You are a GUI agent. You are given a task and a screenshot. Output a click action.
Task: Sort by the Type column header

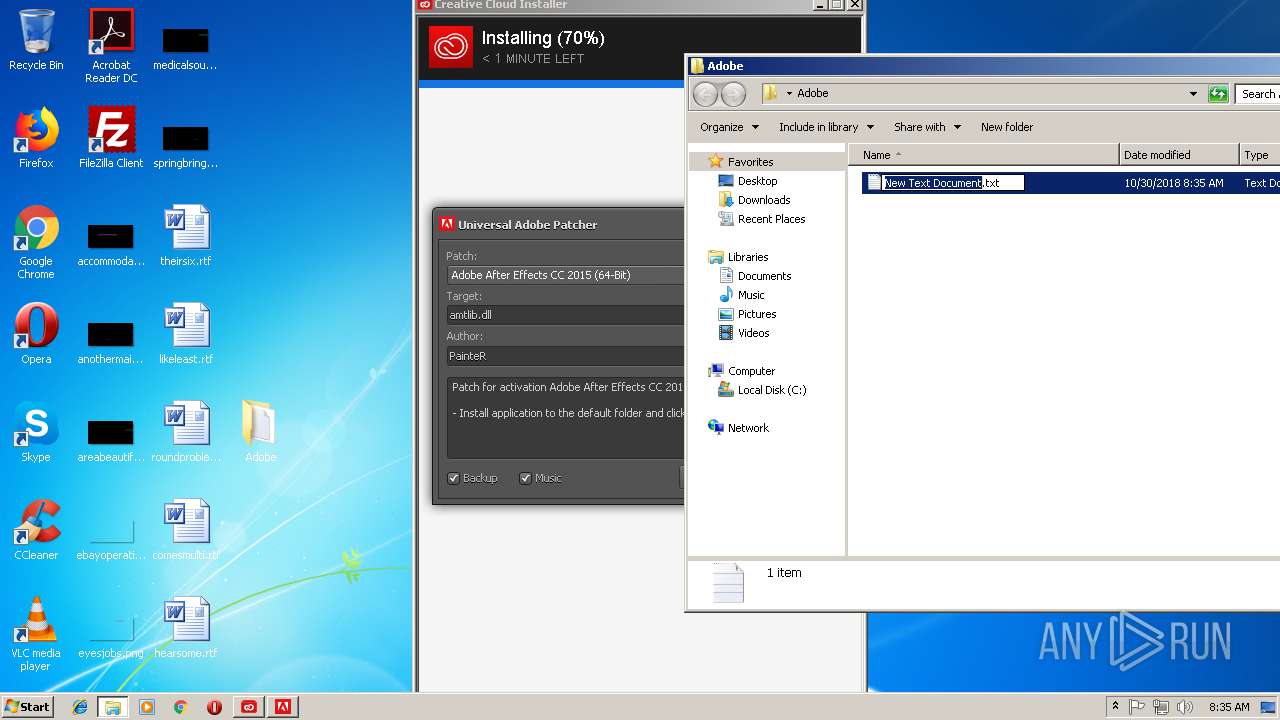pyautogui.click(x=1260, y=155)
